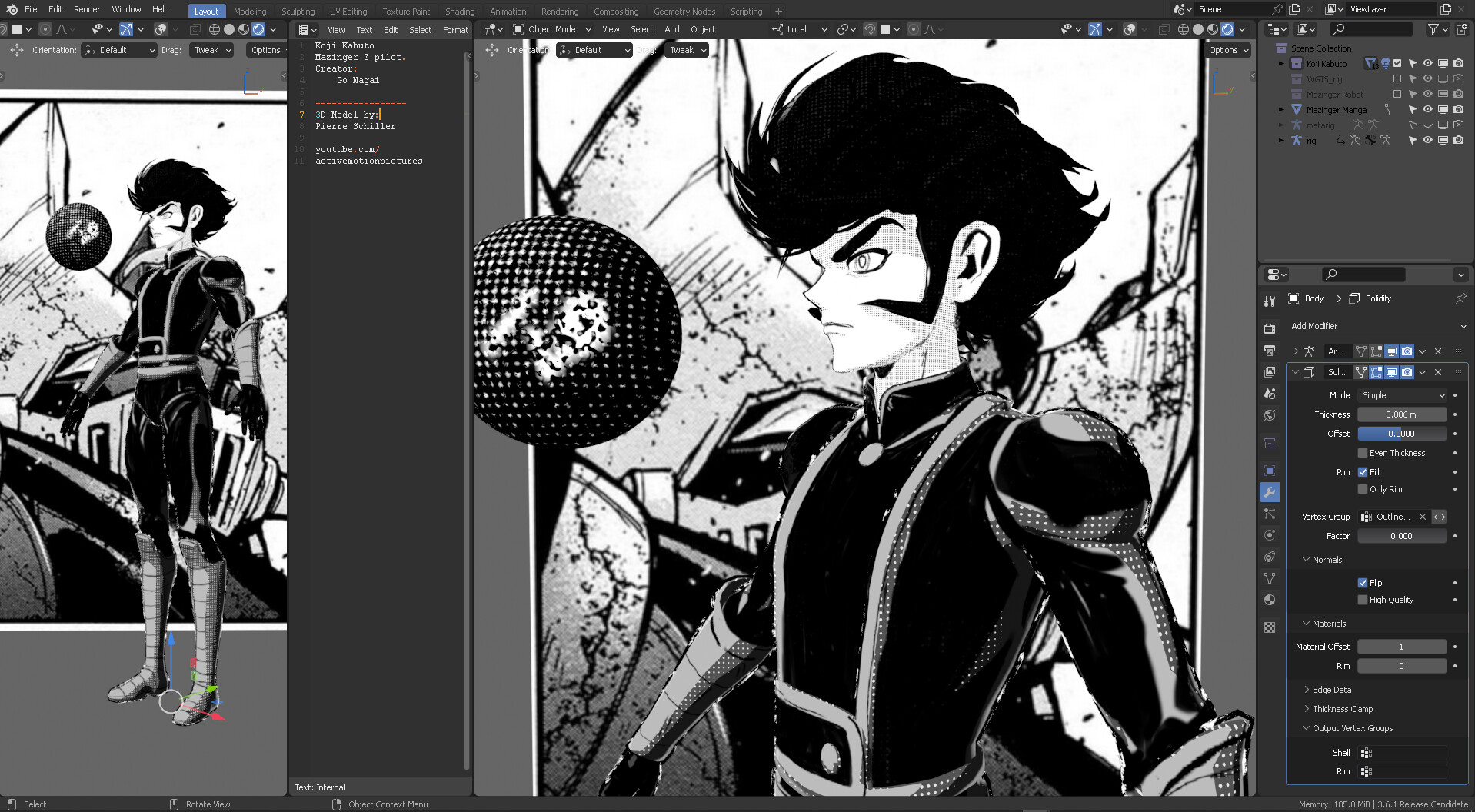1475x812 pixels.
Task: Switch main viewport to material preview shading
Action: click(x=1213, y=29)
